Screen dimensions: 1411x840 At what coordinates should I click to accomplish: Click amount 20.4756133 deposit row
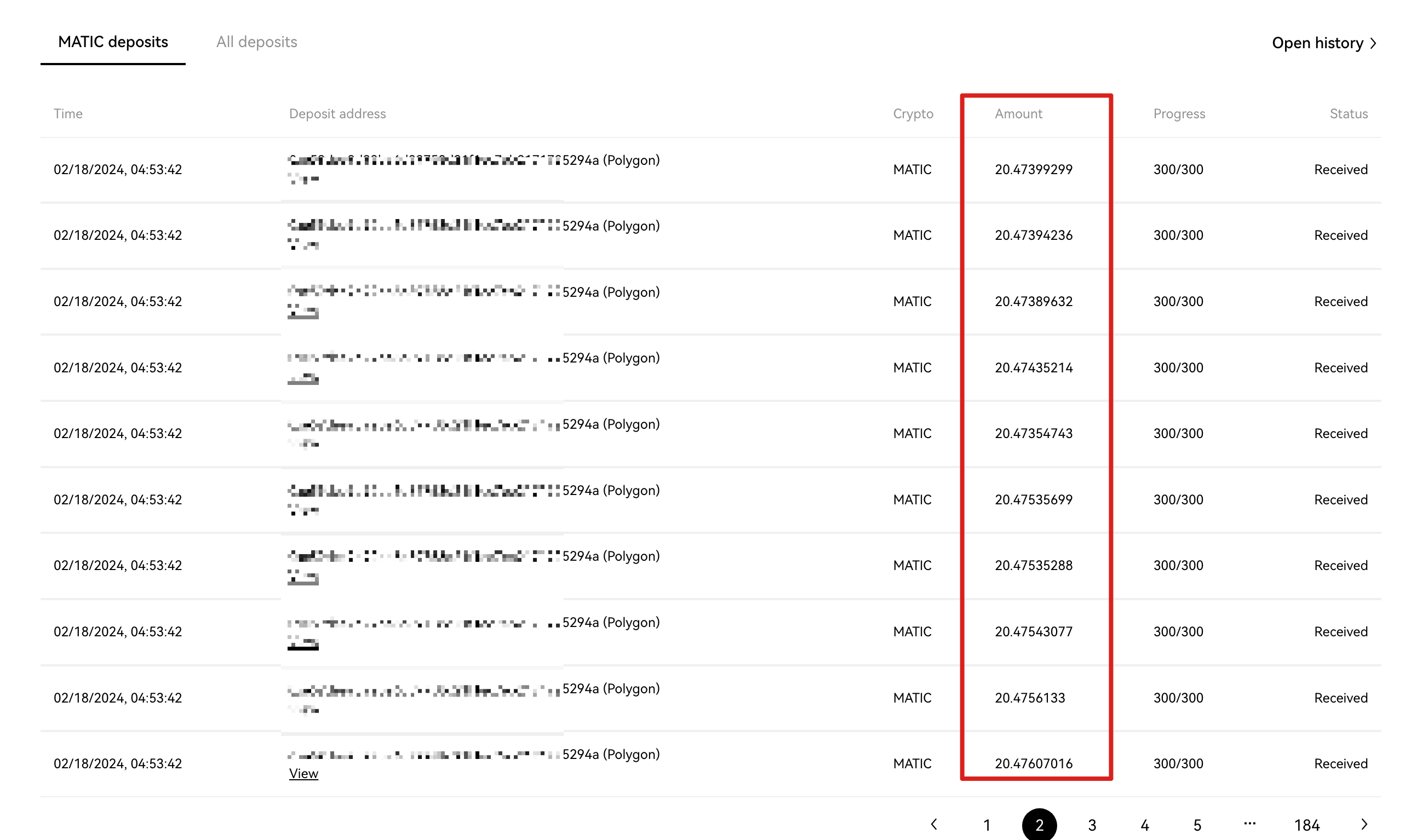coord(1029,698)
